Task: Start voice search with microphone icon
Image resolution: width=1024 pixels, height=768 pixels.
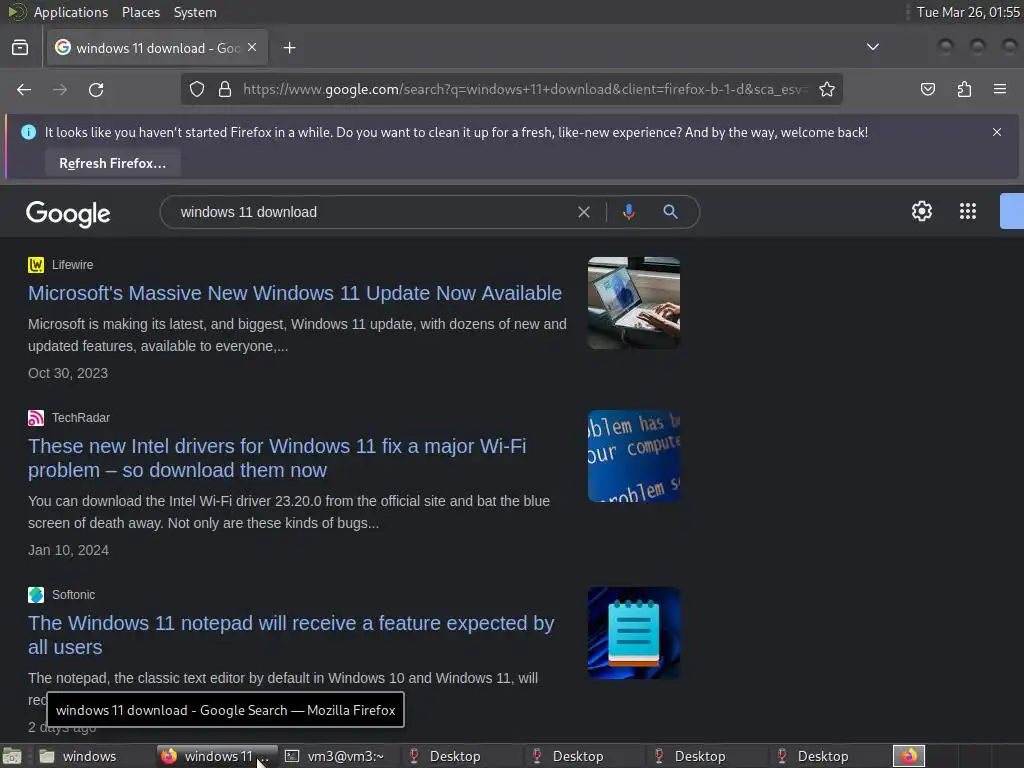Action: pos(628,212)
